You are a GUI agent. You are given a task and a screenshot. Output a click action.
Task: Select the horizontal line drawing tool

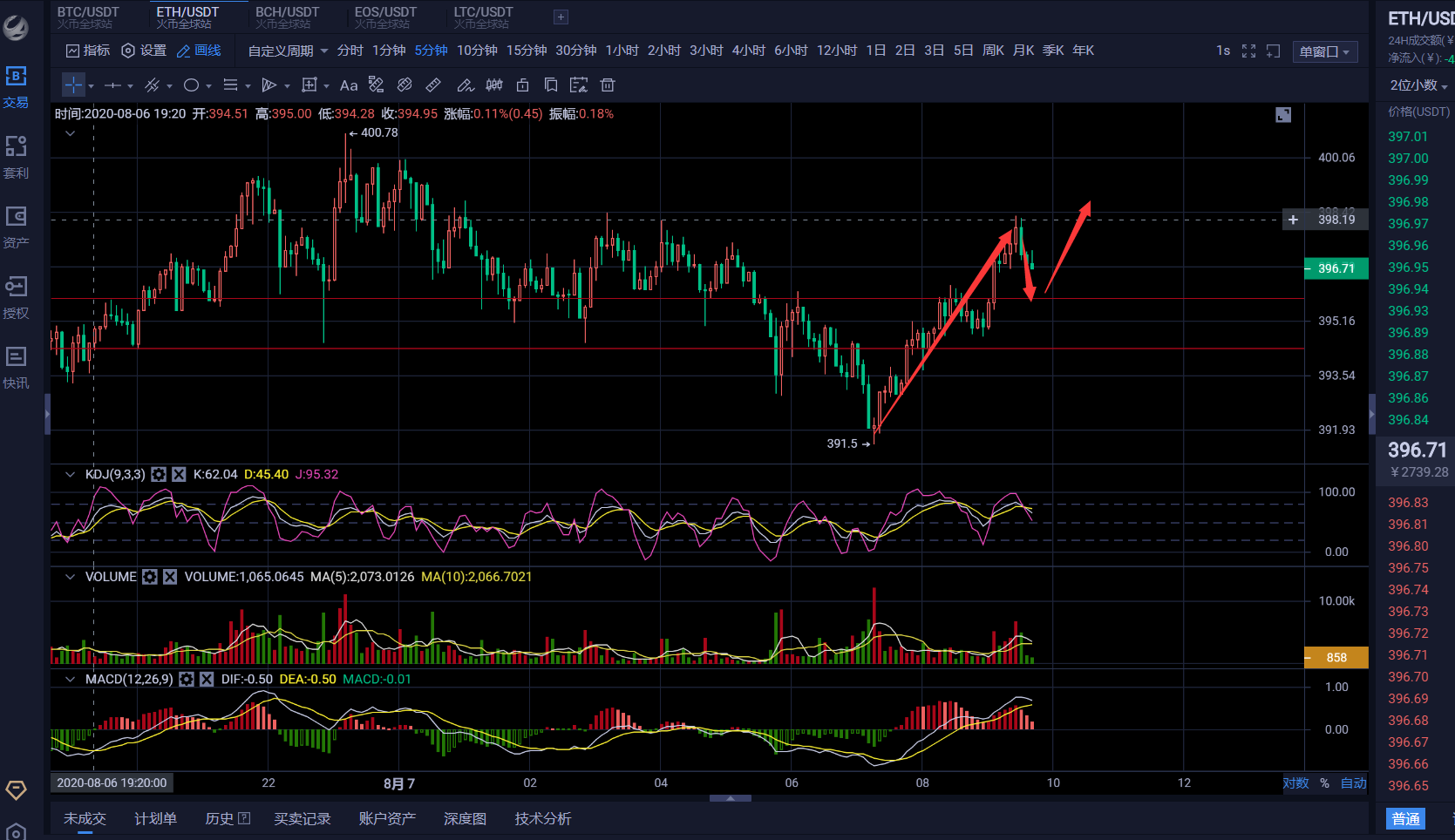tap(112, 85)
